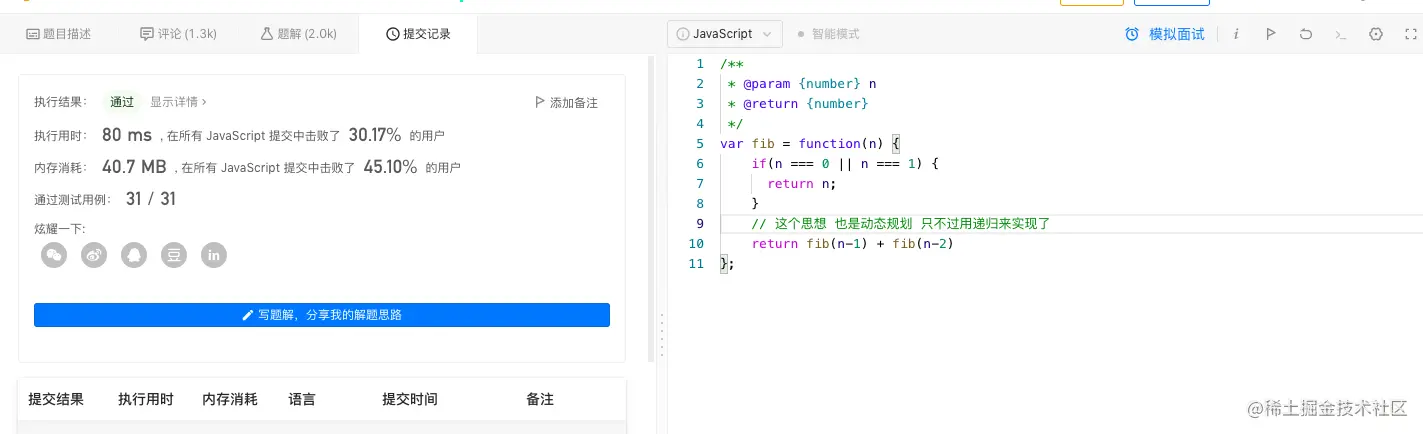Open editor settings gear icon
The height and width of the screenshot is (434, 1423).
pos(1376,34)
